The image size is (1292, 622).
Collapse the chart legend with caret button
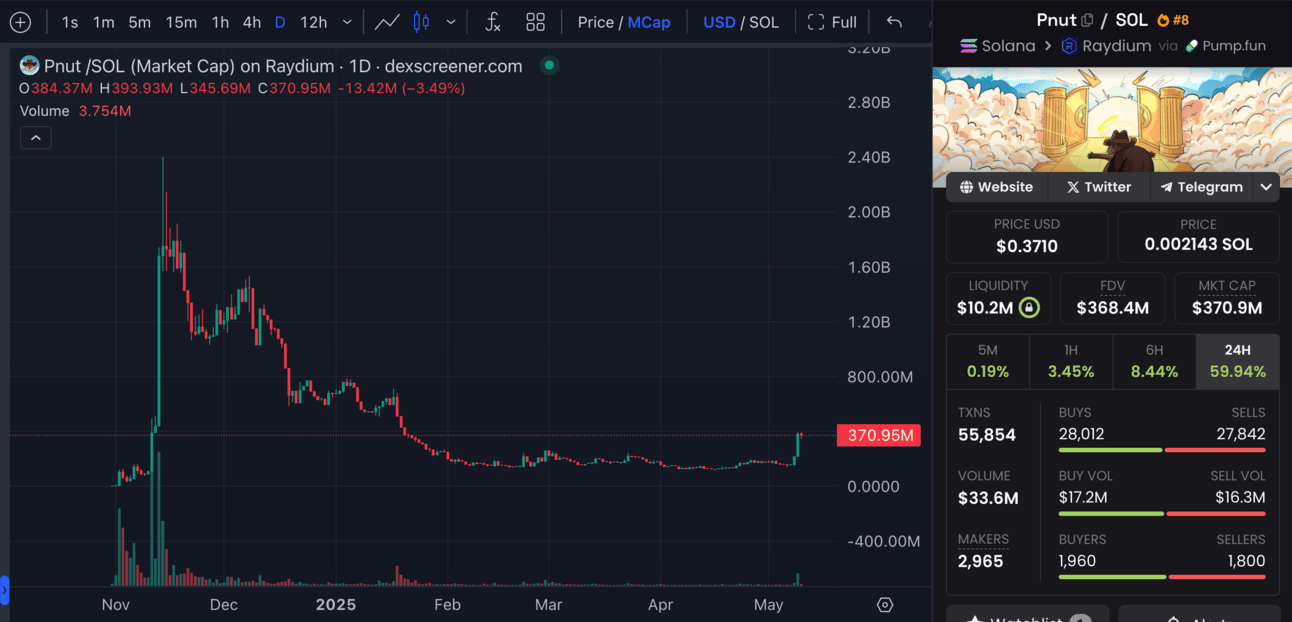pos(35,138)
